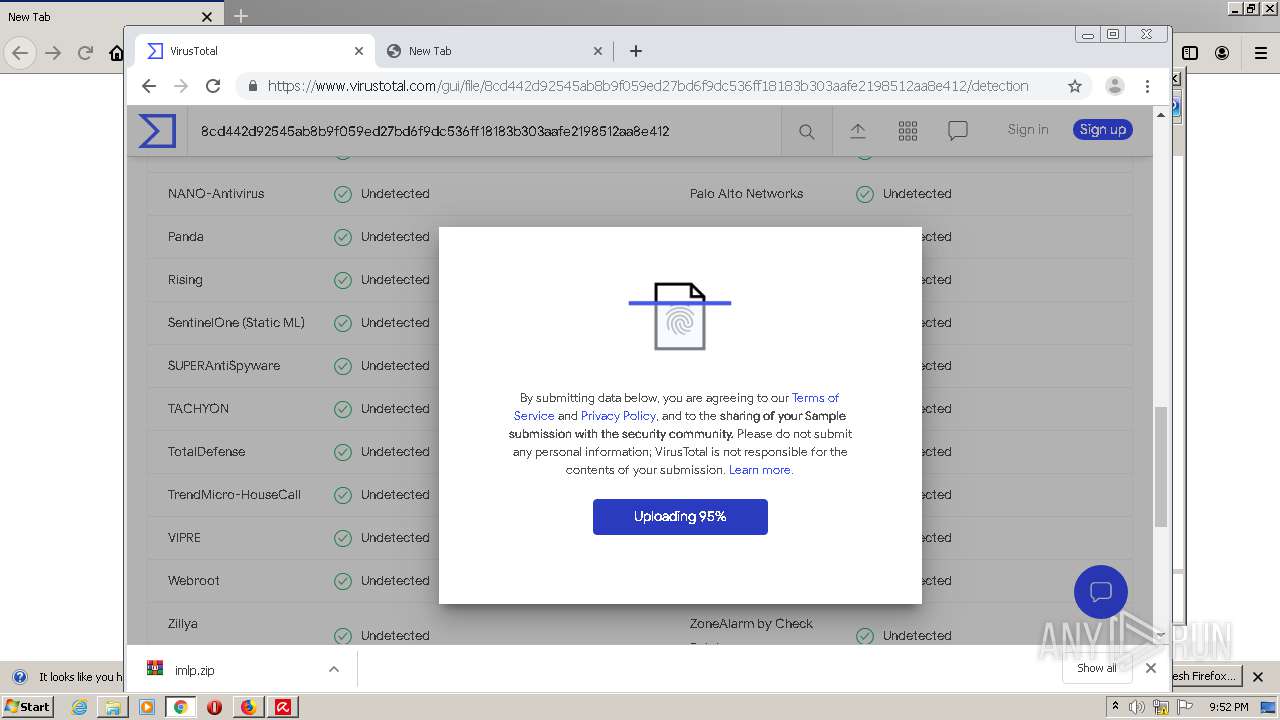Open the Firefox account icon
This screenshot has width=1280, height=720.
[1222, 53]
